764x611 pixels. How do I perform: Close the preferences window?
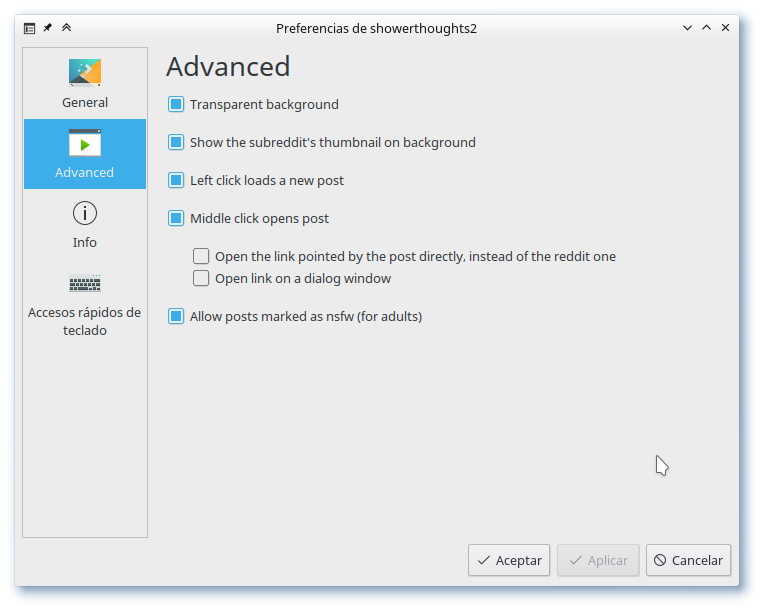click(x=725, y=28)
